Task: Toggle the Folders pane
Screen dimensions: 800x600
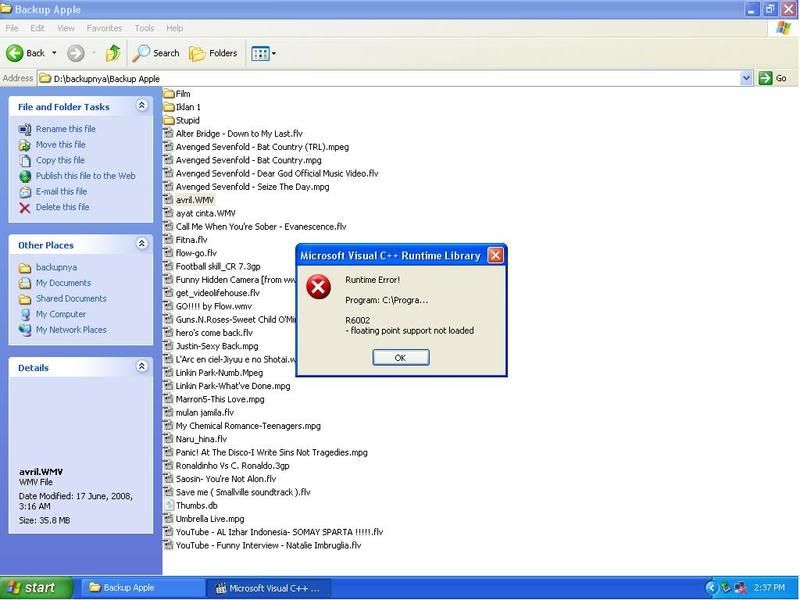Action: (213, 53)
